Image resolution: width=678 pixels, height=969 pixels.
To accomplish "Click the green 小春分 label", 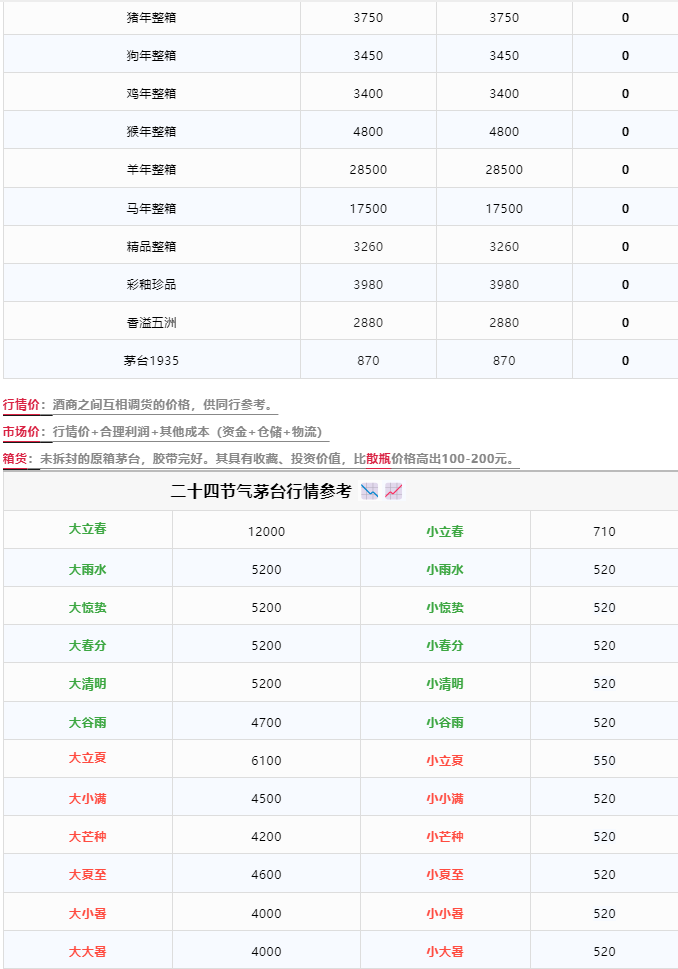I will click(x=445, y=646).
